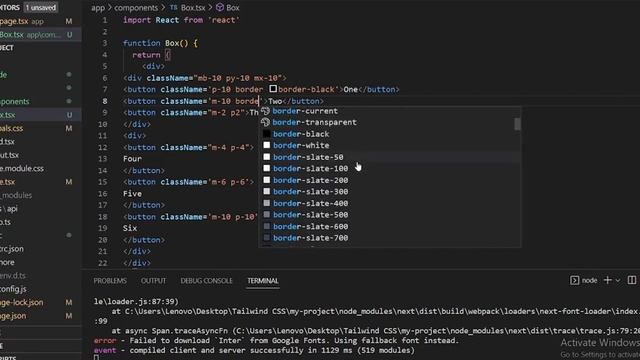Click 'Four' text on line 13
This screenshot has height=360, width=640.
click(x=132, y=159)
